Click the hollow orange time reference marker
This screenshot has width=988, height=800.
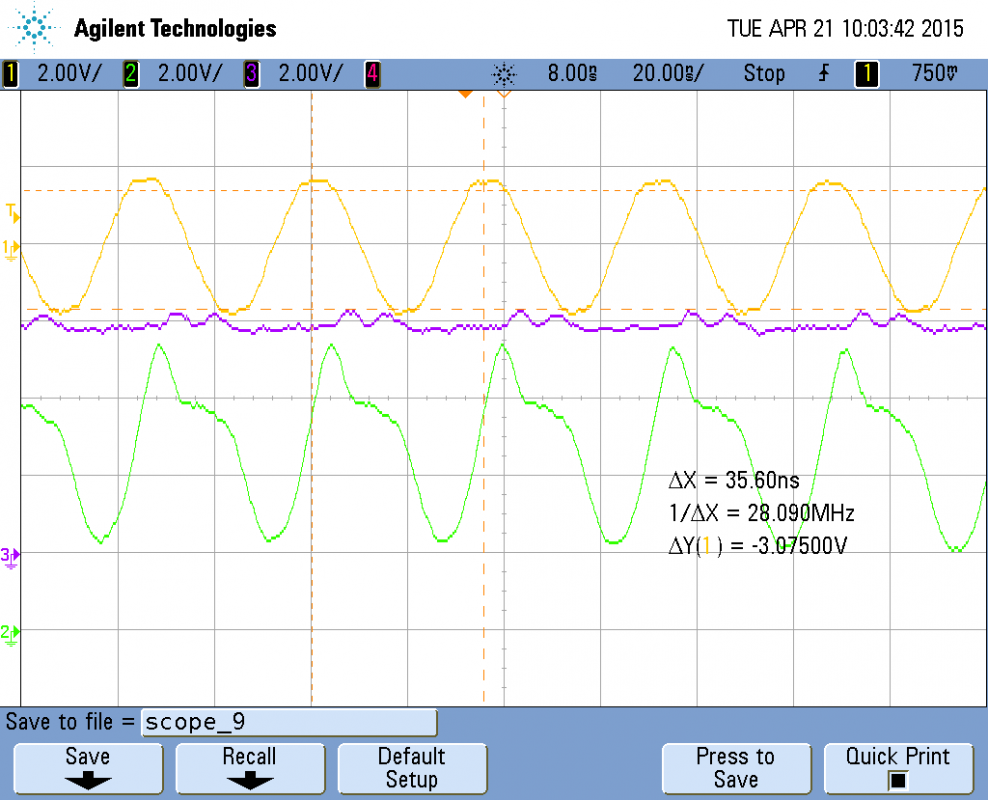(504, 94)
